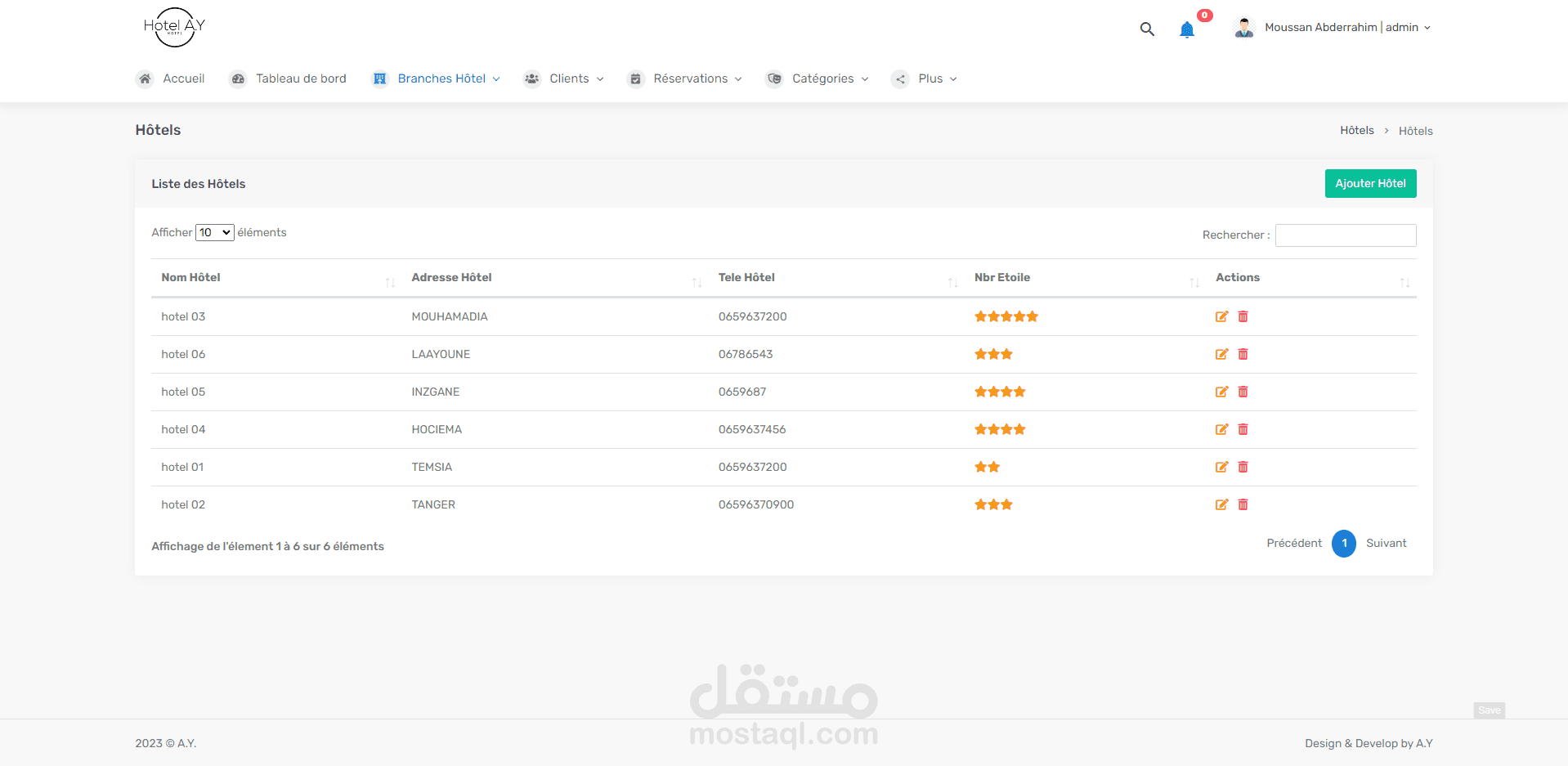This screenshot has width=1568, height=766.
Task: Go to Suivant page
Action: pyautogui.click(x=1387, y=544)
